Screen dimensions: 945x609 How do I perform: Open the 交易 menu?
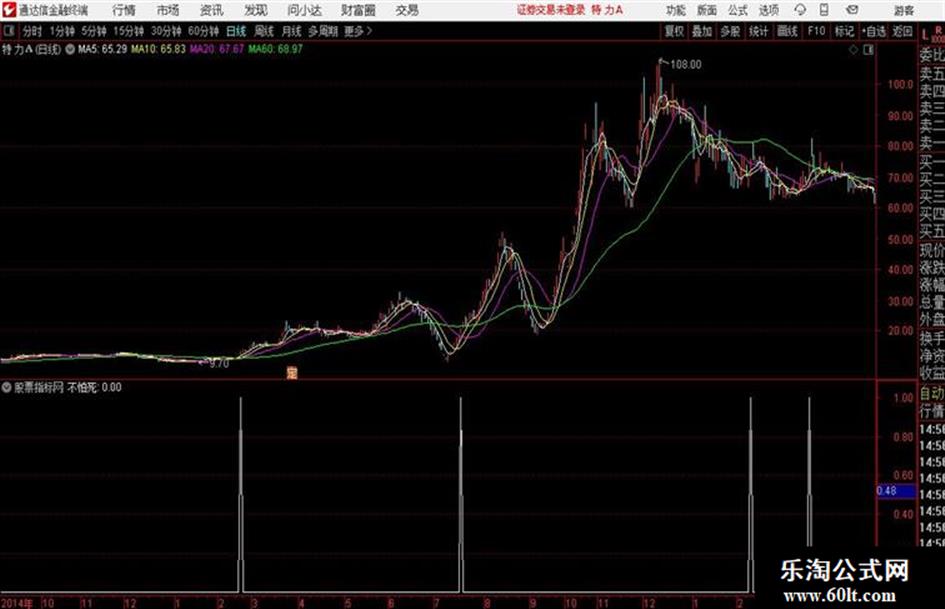tap(407, 10)
